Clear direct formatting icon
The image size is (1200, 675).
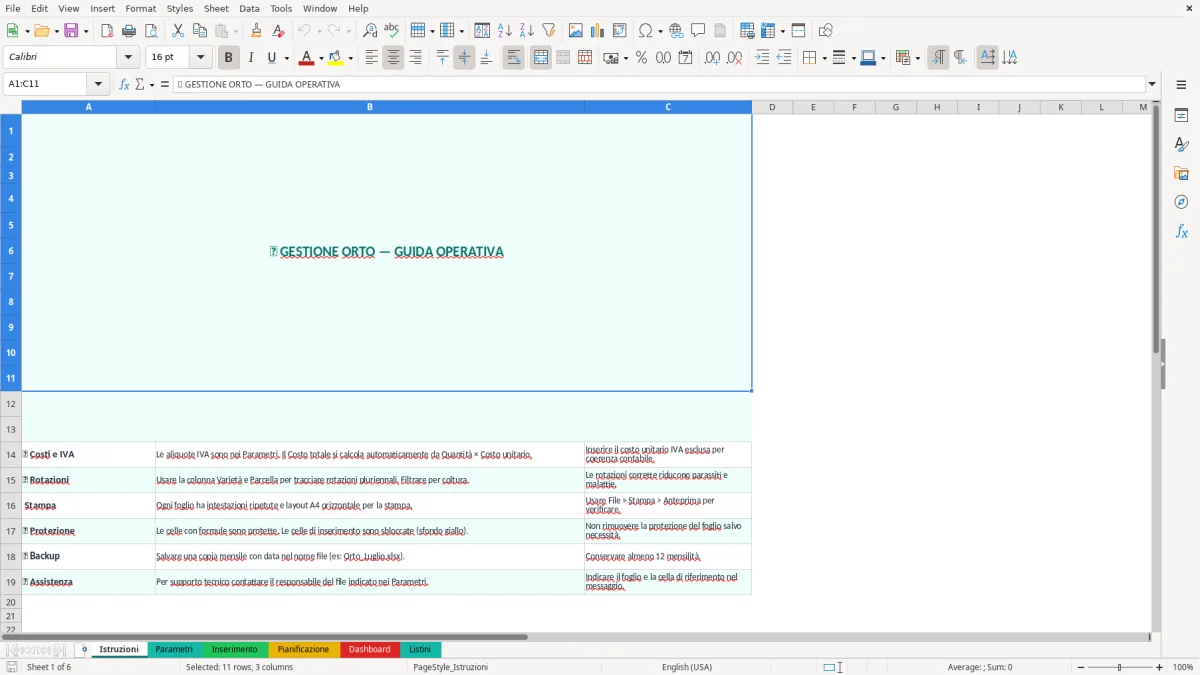[278, 31]
